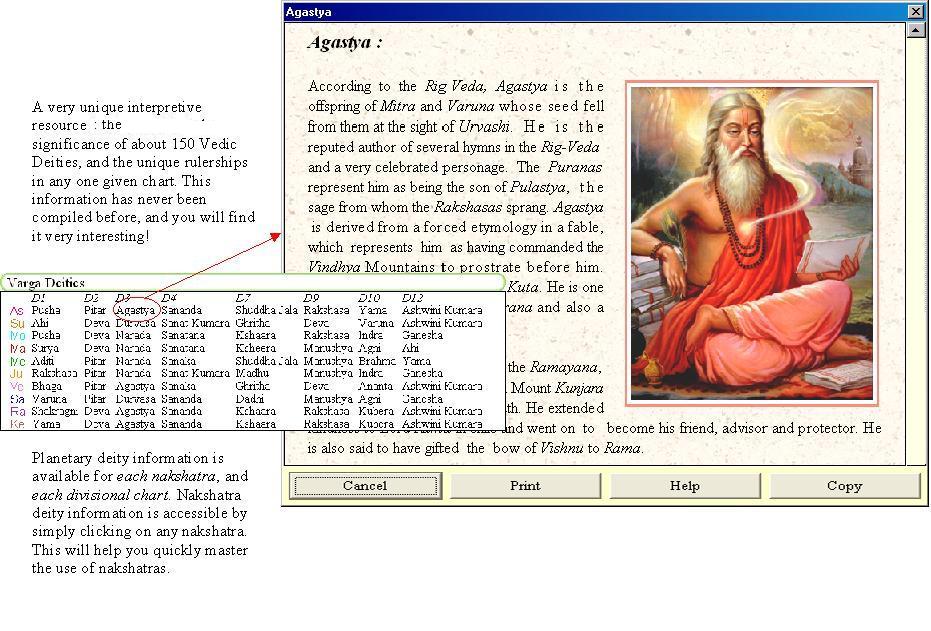
Task: Select Sanat Kumara in the Su row
Action: tap(195, 323)
